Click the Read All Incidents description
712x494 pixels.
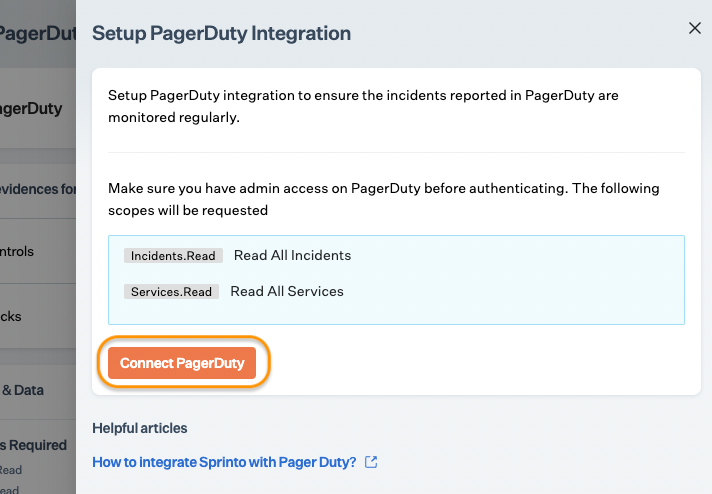click(292, 255)
